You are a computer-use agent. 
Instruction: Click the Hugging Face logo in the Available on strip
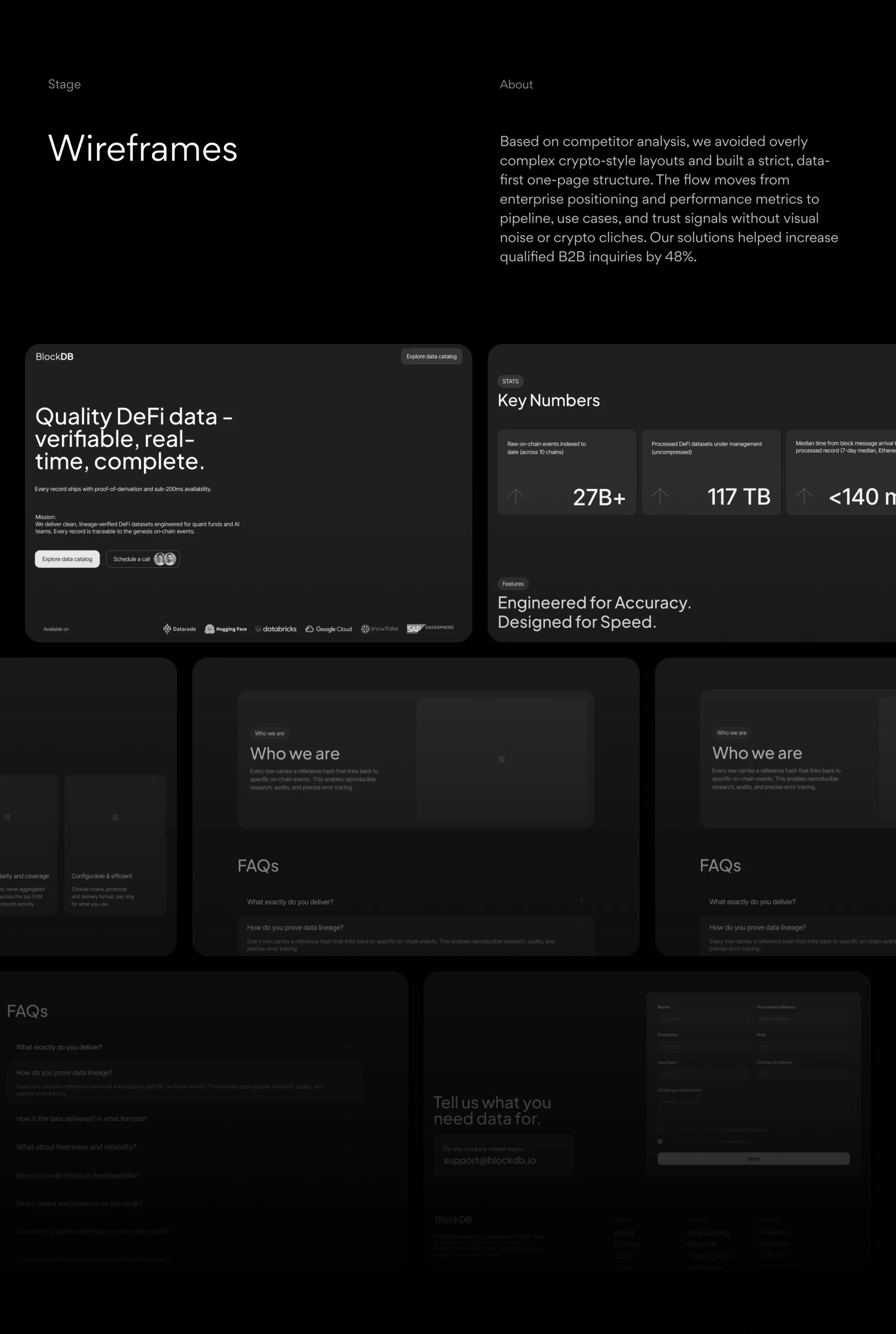coord(226,629)
